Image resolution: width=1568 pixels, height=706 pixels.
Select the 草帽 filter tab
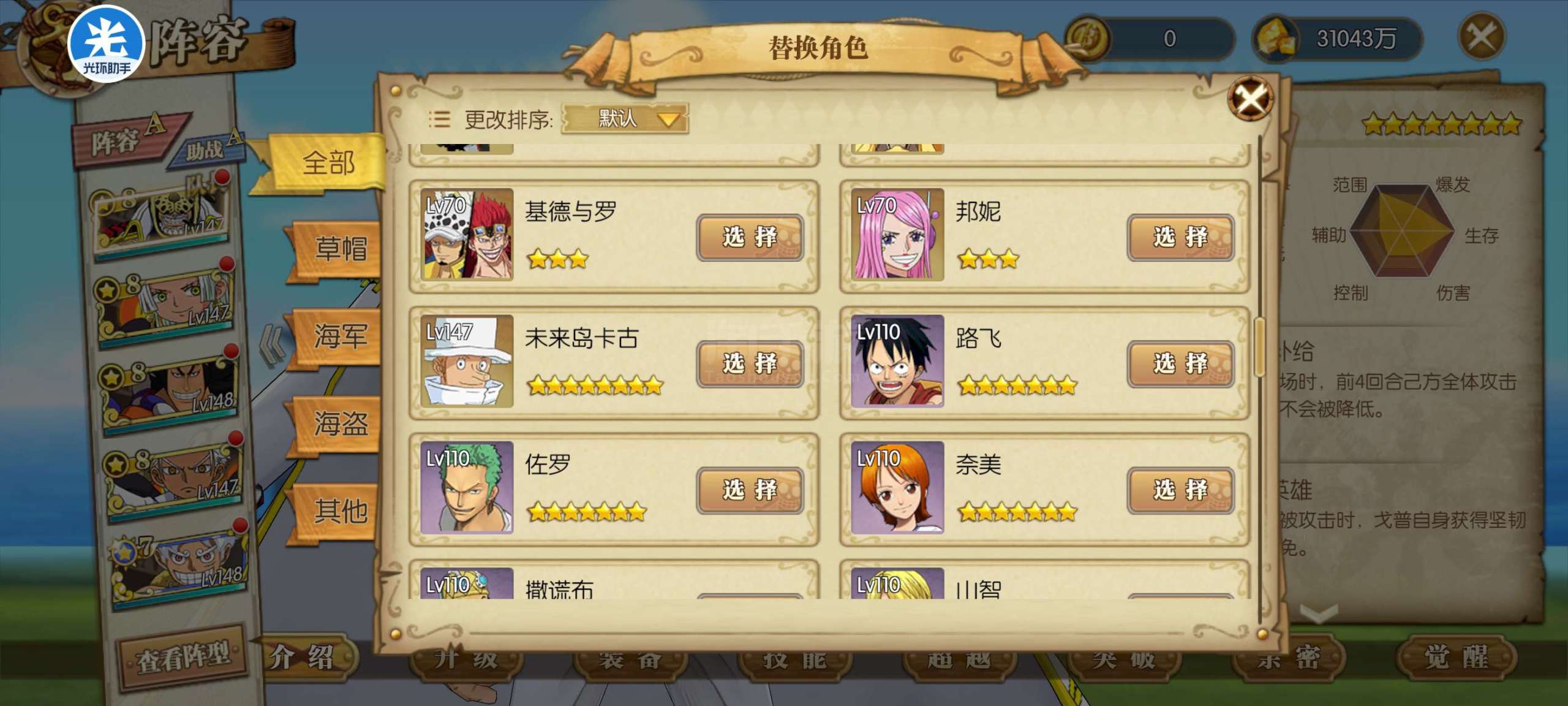click(339, 249)
